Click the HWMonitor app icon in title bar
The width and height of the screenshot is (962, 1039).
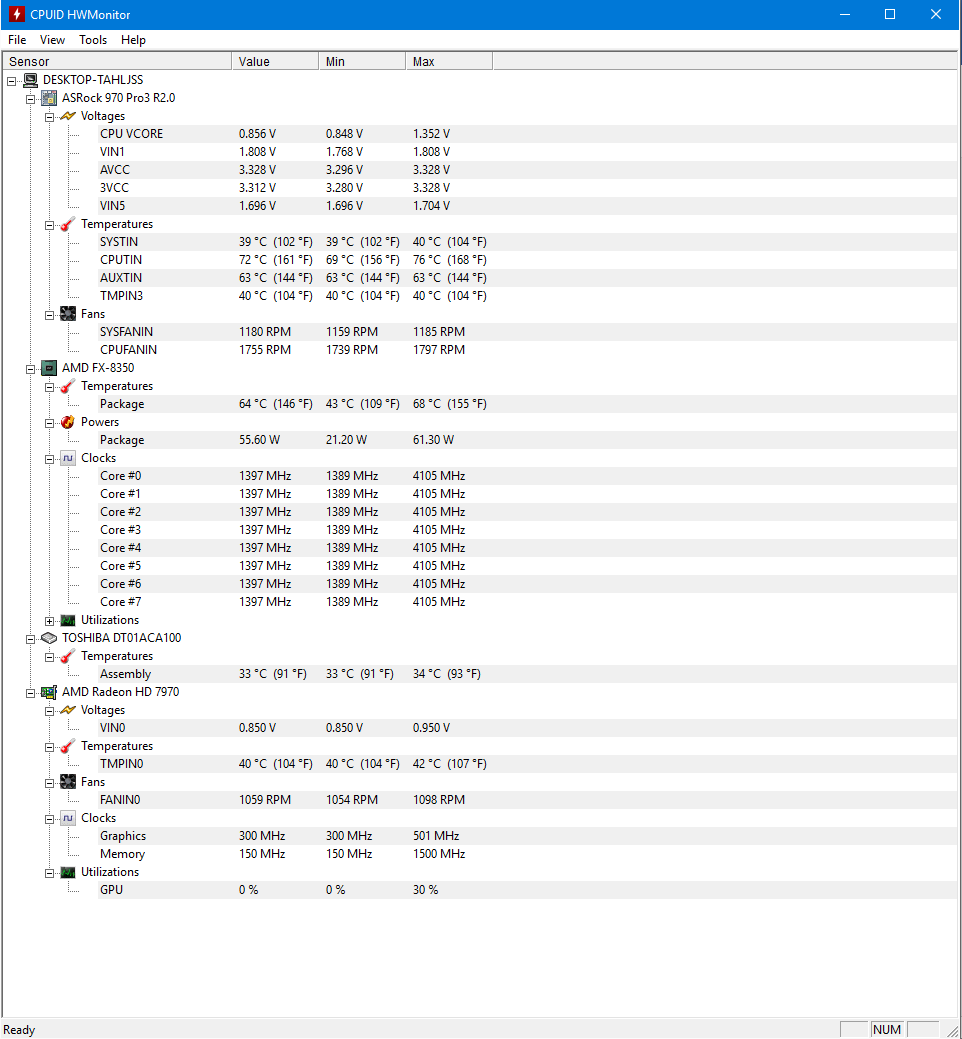(17, 14)
